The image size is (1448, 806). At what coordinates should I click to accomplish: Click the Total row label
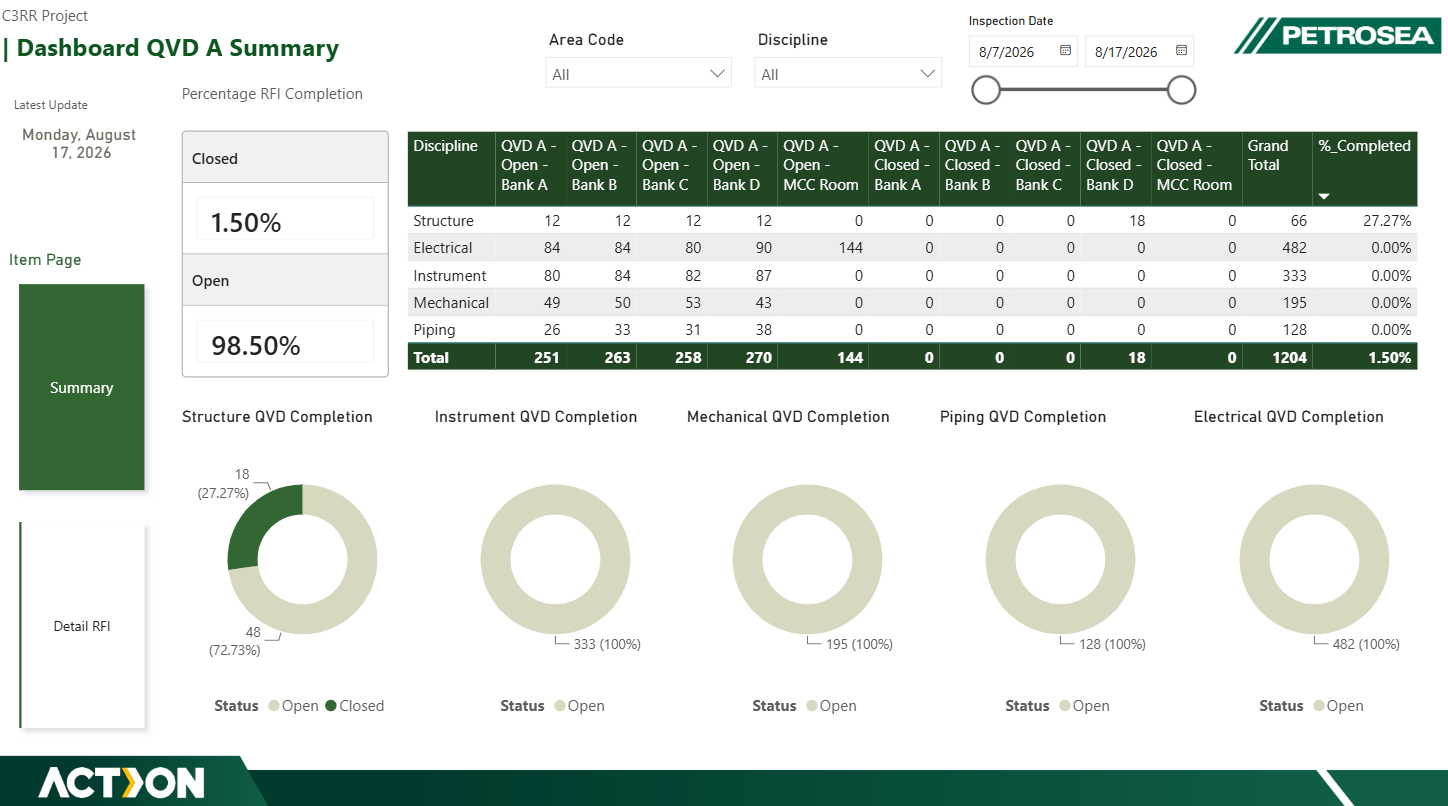(x=432, y=357)
